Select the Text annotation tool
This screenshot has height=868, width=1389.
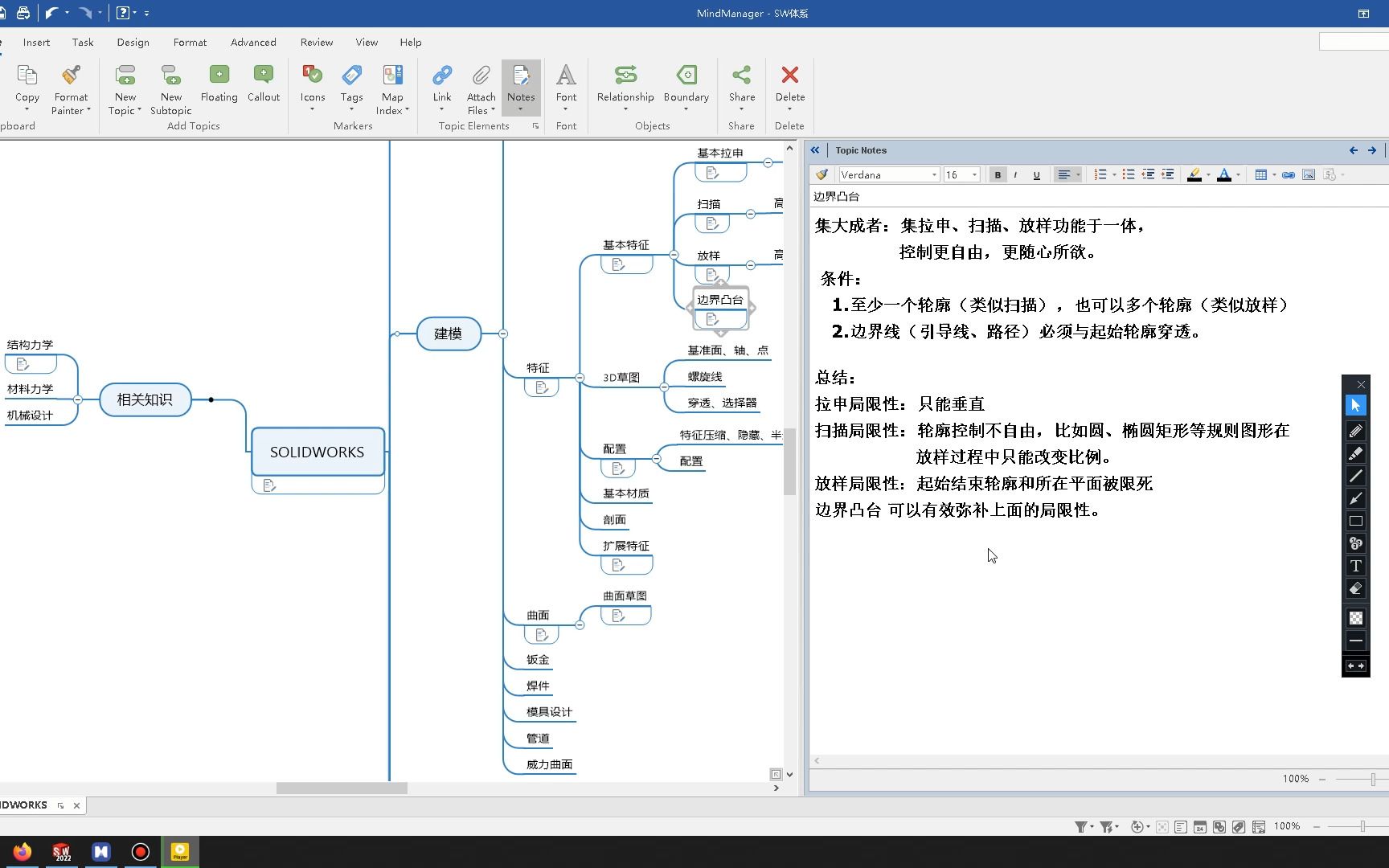[x=1355, y=566]
